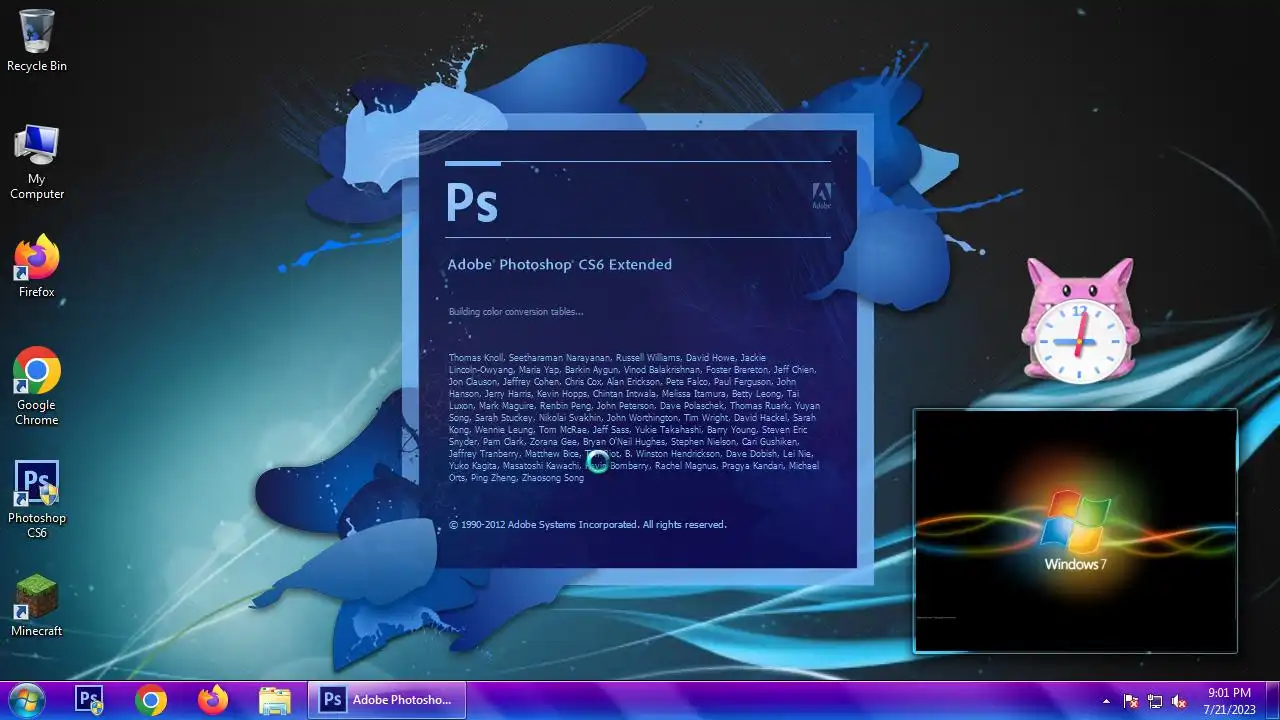
Task: Click the copyright line '© 1990-2012 Adobe Systems'
Action: point(588,524)
